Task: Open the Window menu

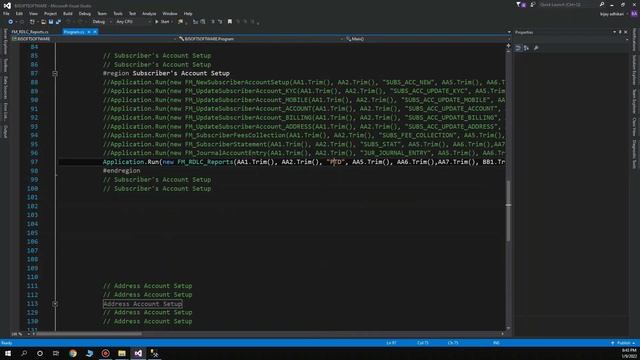Action: [170, 13]
